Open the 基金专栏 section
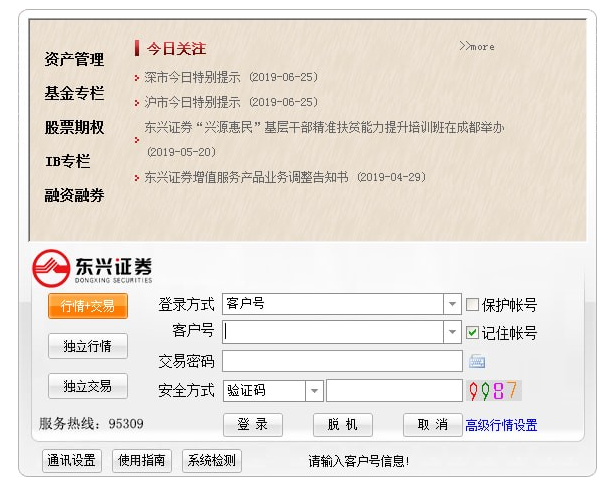 [x=74, y=93]
